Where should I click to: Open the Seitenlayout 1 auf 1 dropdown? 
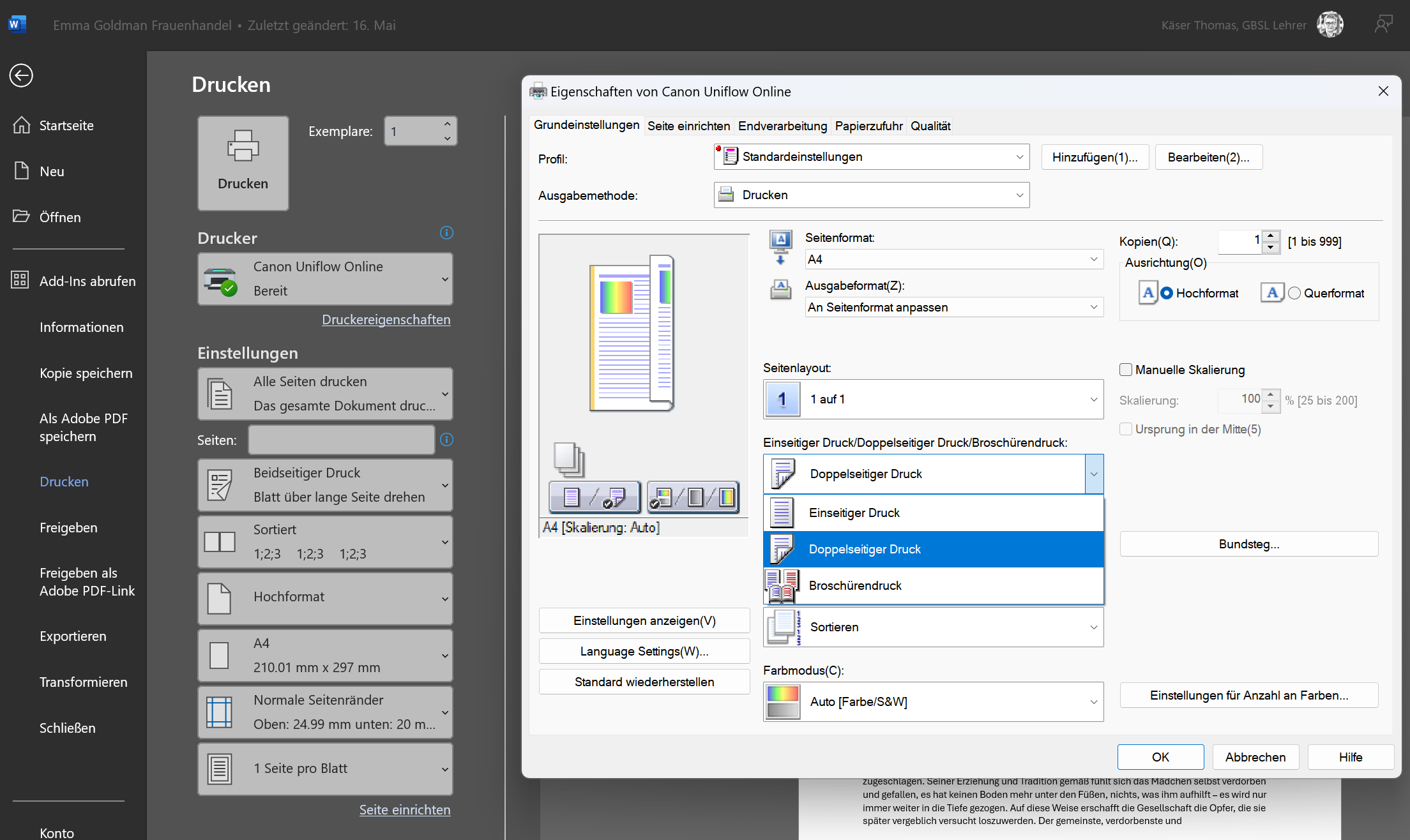coord(933,400)
